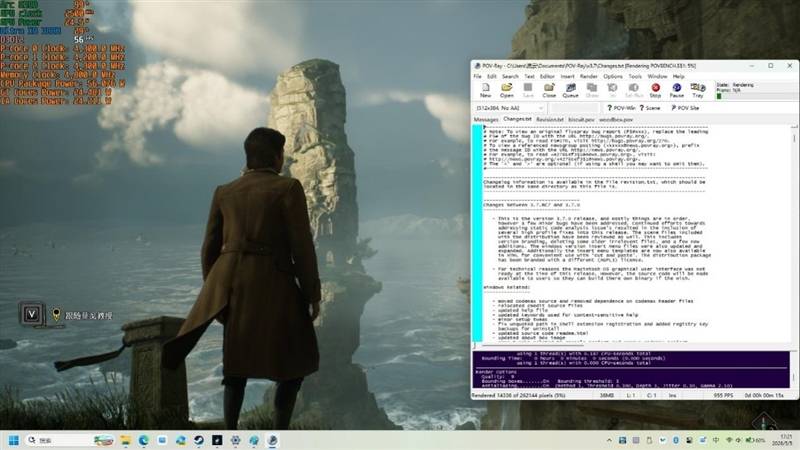The width and height of the screenshot is (800, 450).
Task: Stop the render with the Stop icon
Action: [656, 90]
